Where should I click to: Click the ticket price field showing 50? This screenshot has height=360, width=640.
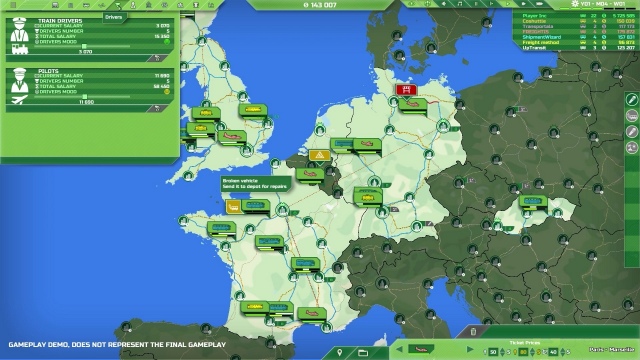click(x=493, y=352)
